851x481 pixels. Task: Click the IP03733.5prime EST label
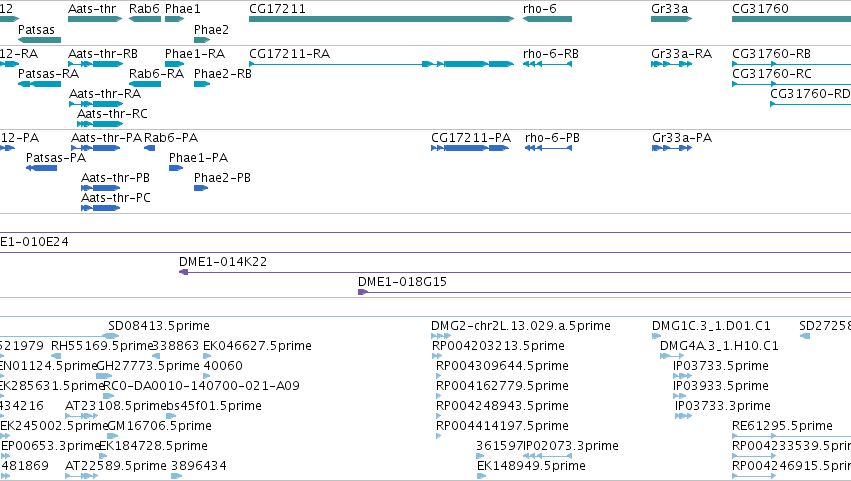721,366
